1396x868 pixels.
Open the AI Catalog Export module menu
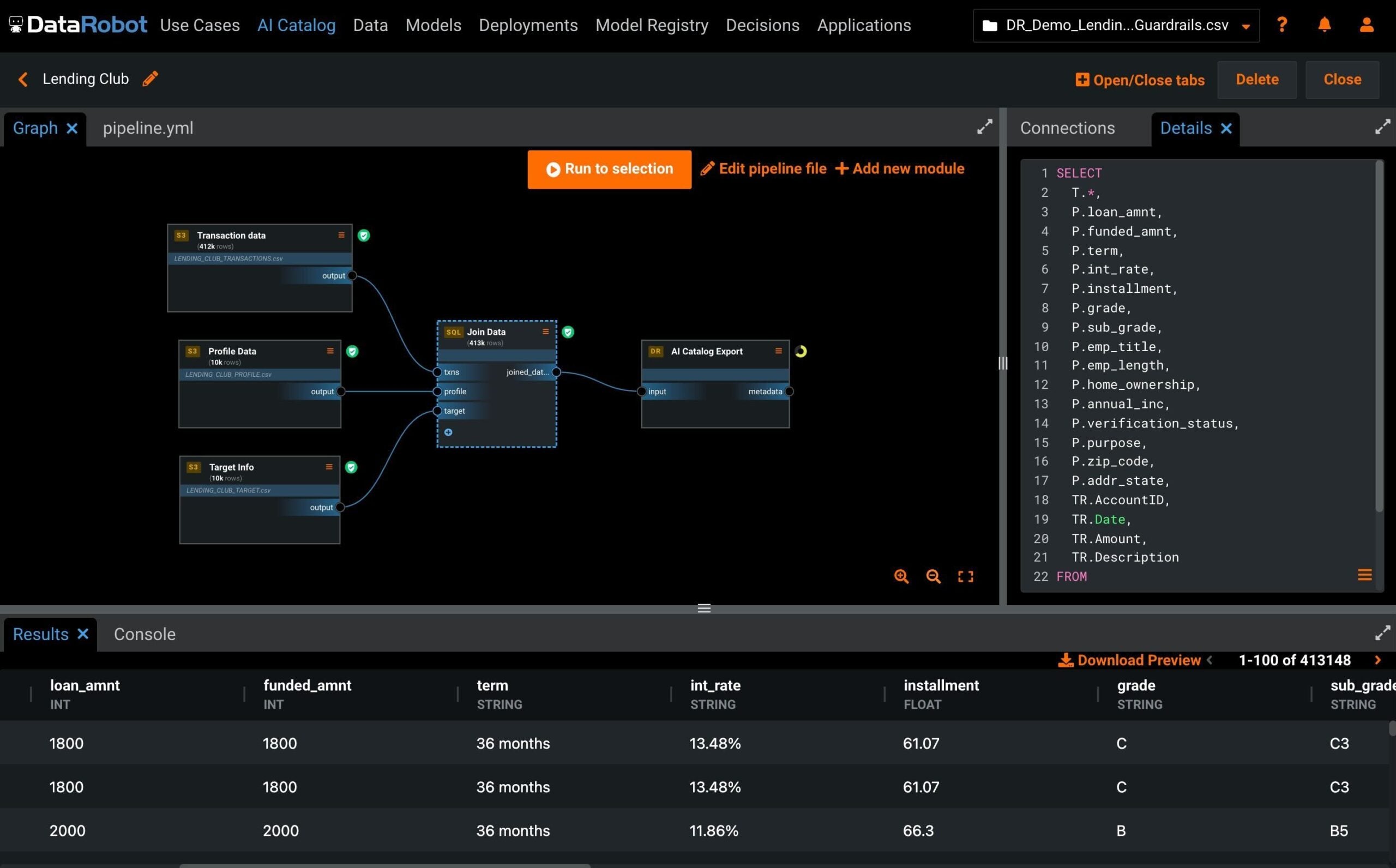[x=778, y=351]
